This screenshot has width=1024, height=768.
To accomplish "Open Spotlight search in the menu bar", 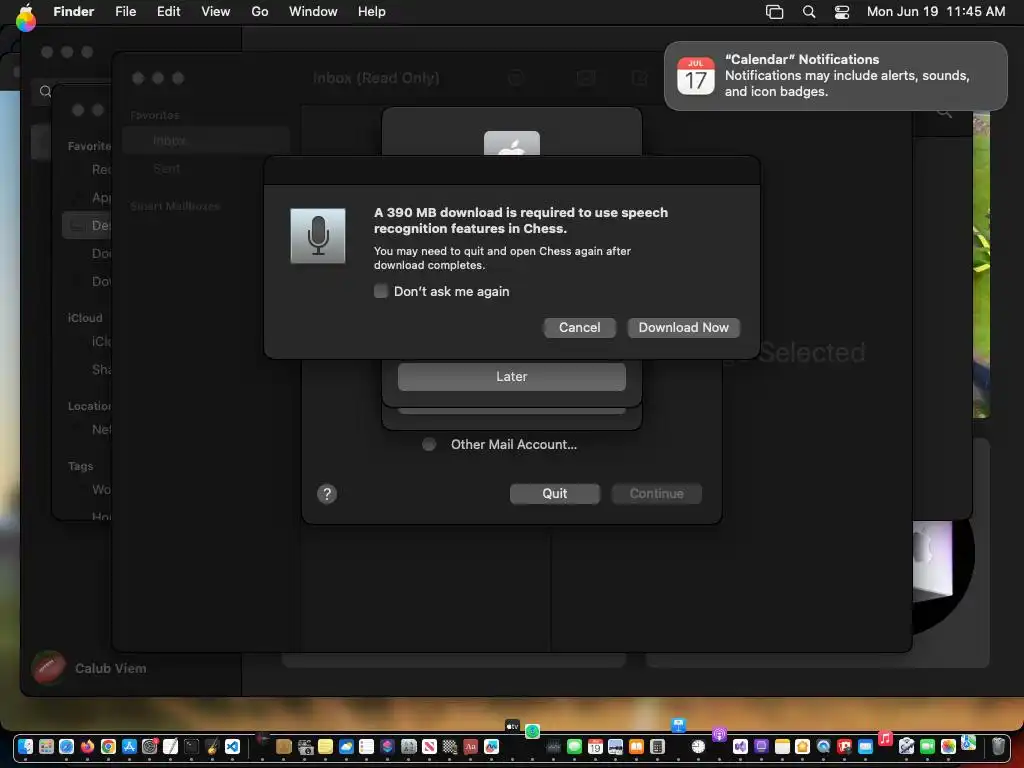I will [808, 12].
